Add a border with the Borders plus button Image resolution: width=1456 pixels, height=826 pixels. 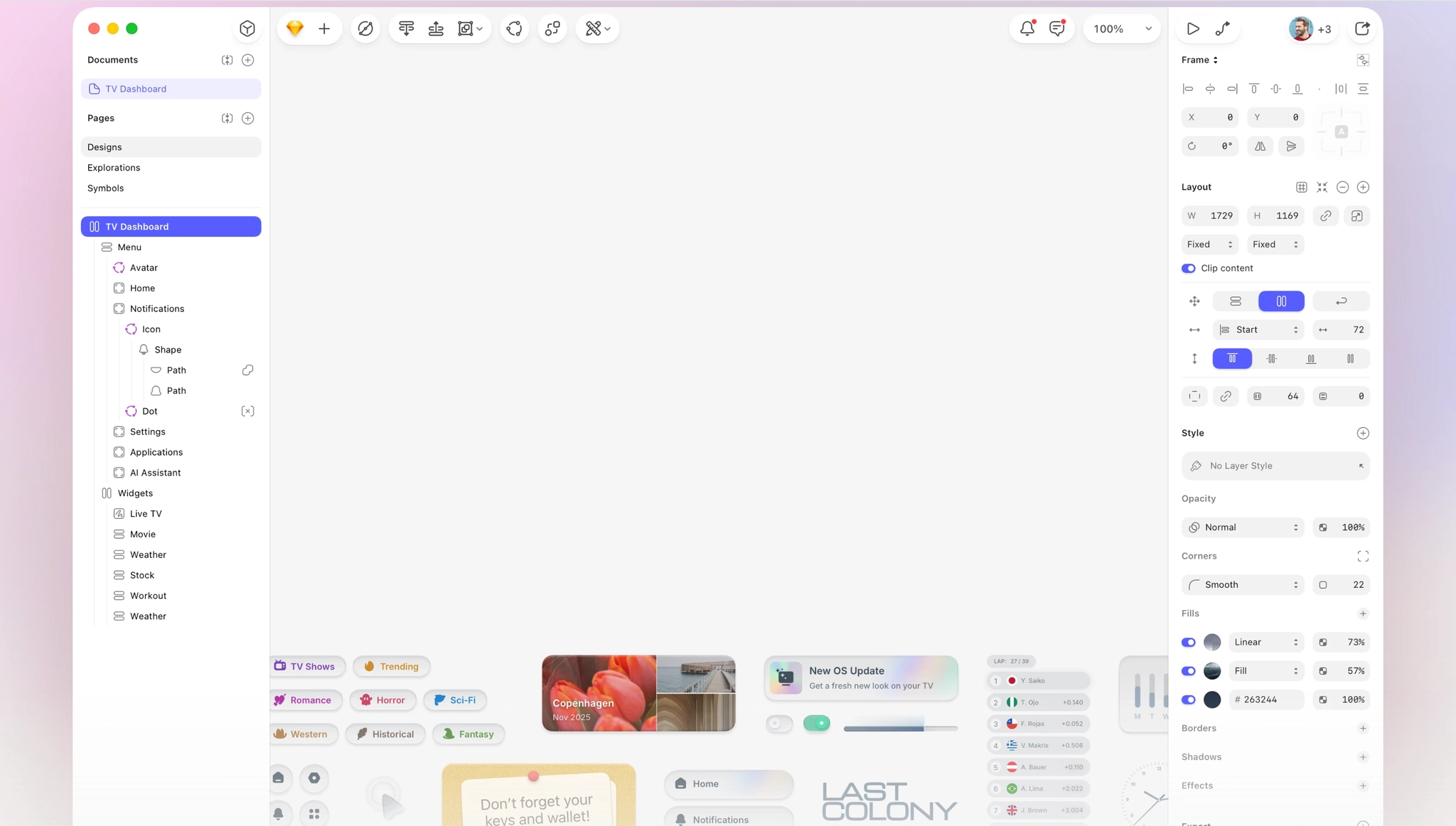[x=1363, y=728]
